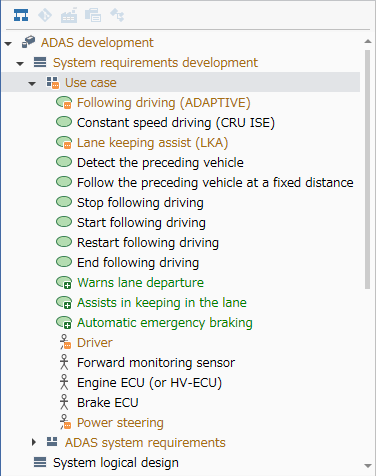Select ADAS system requirements label
This screenshot has width=376, height=476.
[145, 443]
